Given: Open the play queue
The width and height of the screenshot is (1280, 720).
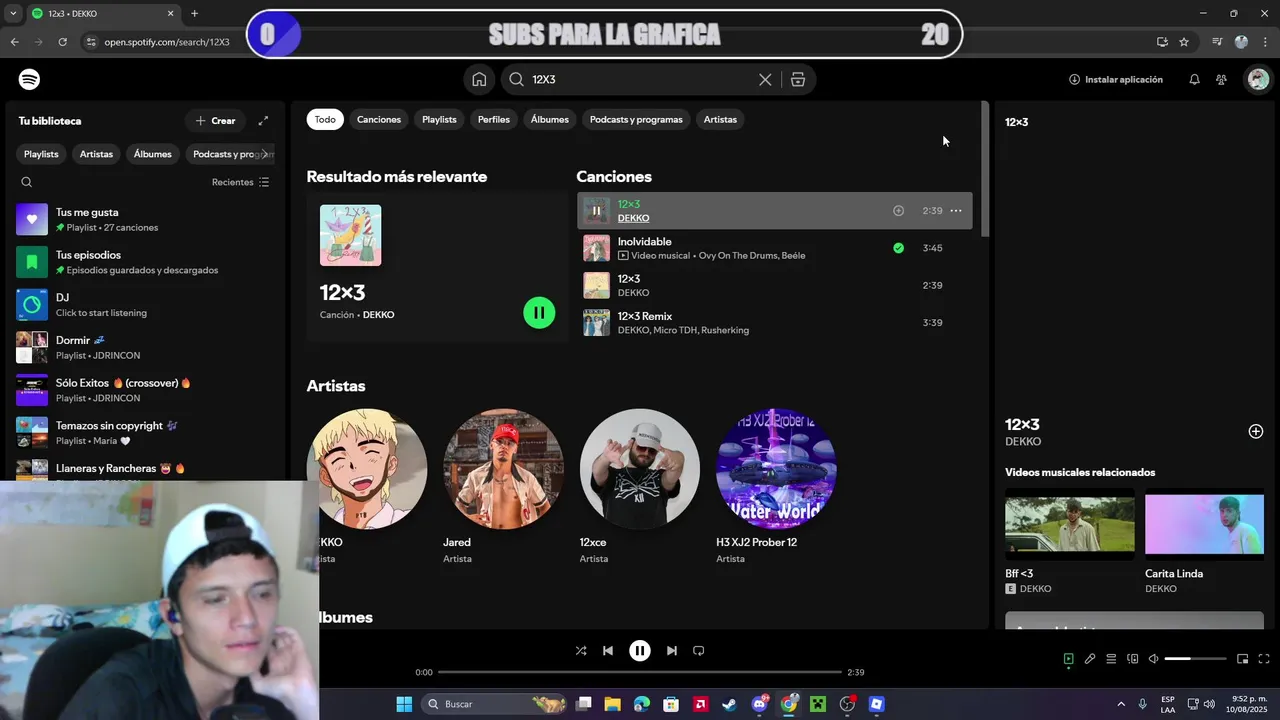Looking at the screenshot, I should 1111,659.
